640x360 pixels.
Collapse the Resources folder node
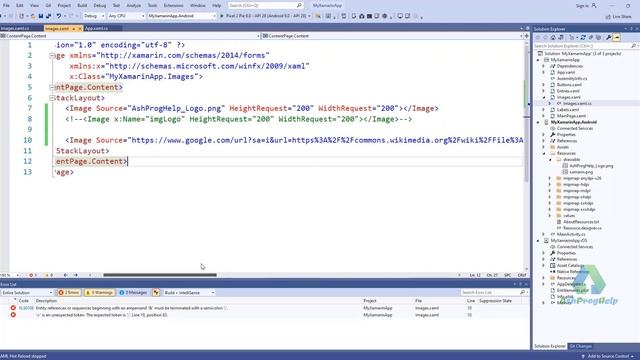[544, 153]
